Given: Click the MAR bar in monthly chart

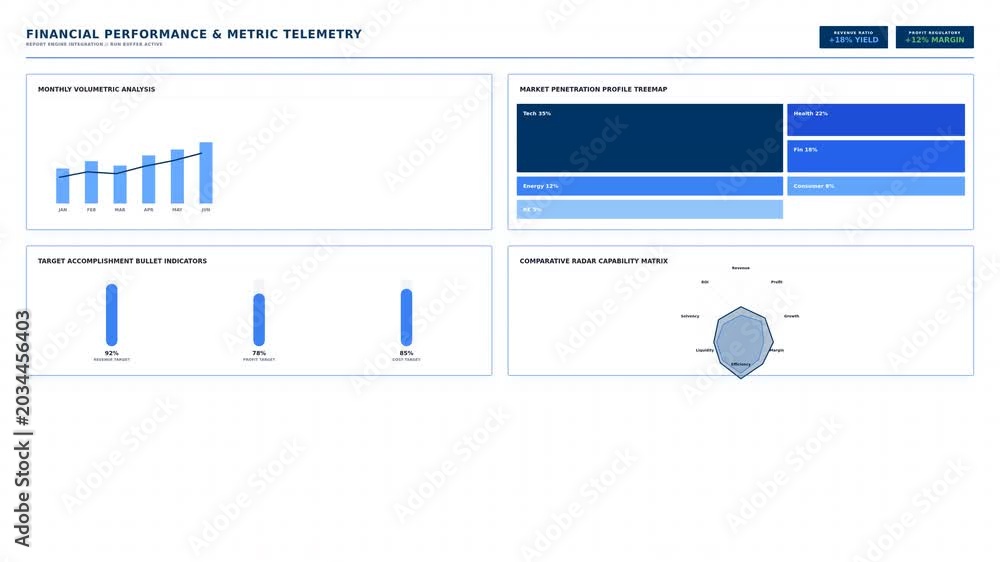Looking at the screenshot, I should [x=120, y=184].
